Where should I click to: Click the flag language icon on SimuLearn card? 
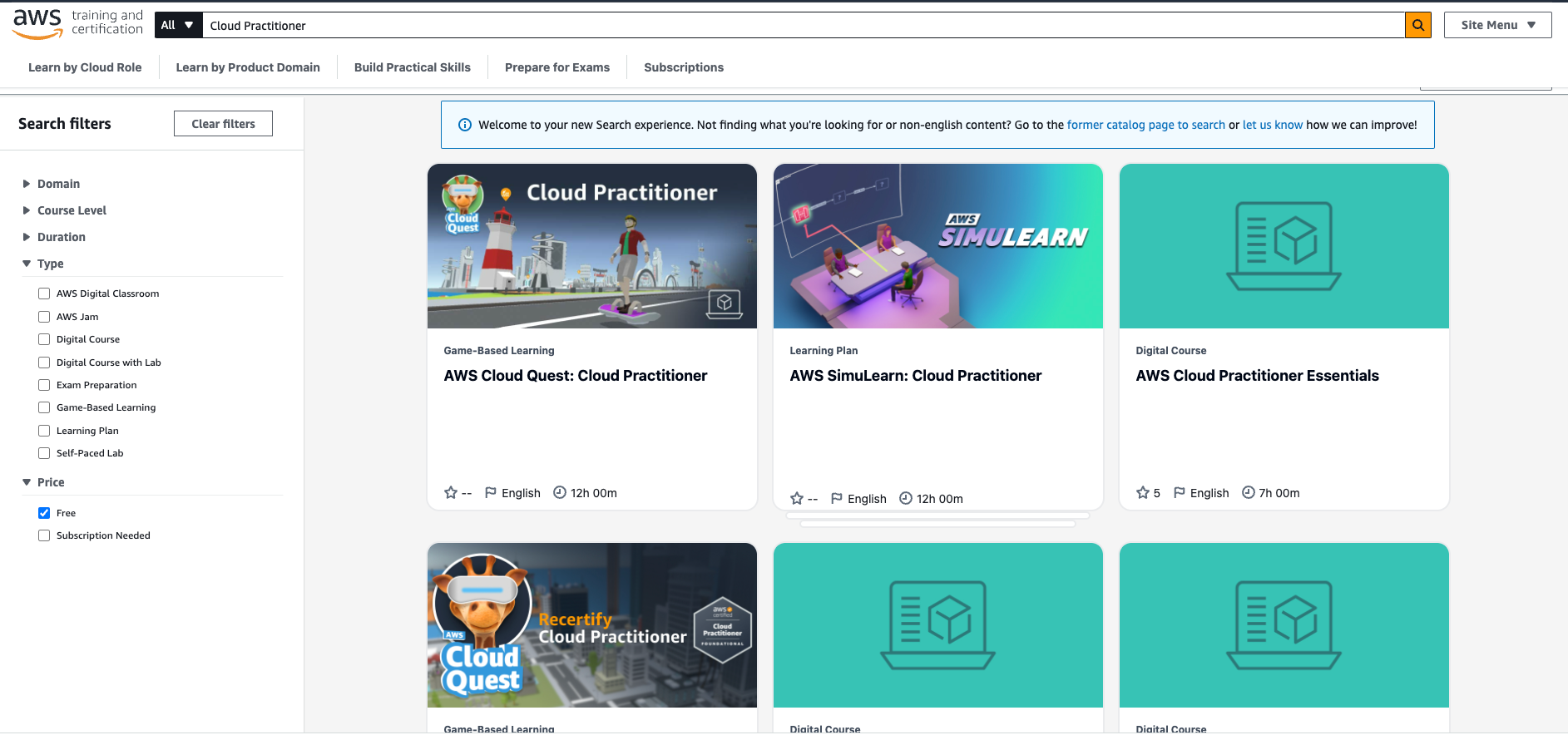[x=837, y=498]
